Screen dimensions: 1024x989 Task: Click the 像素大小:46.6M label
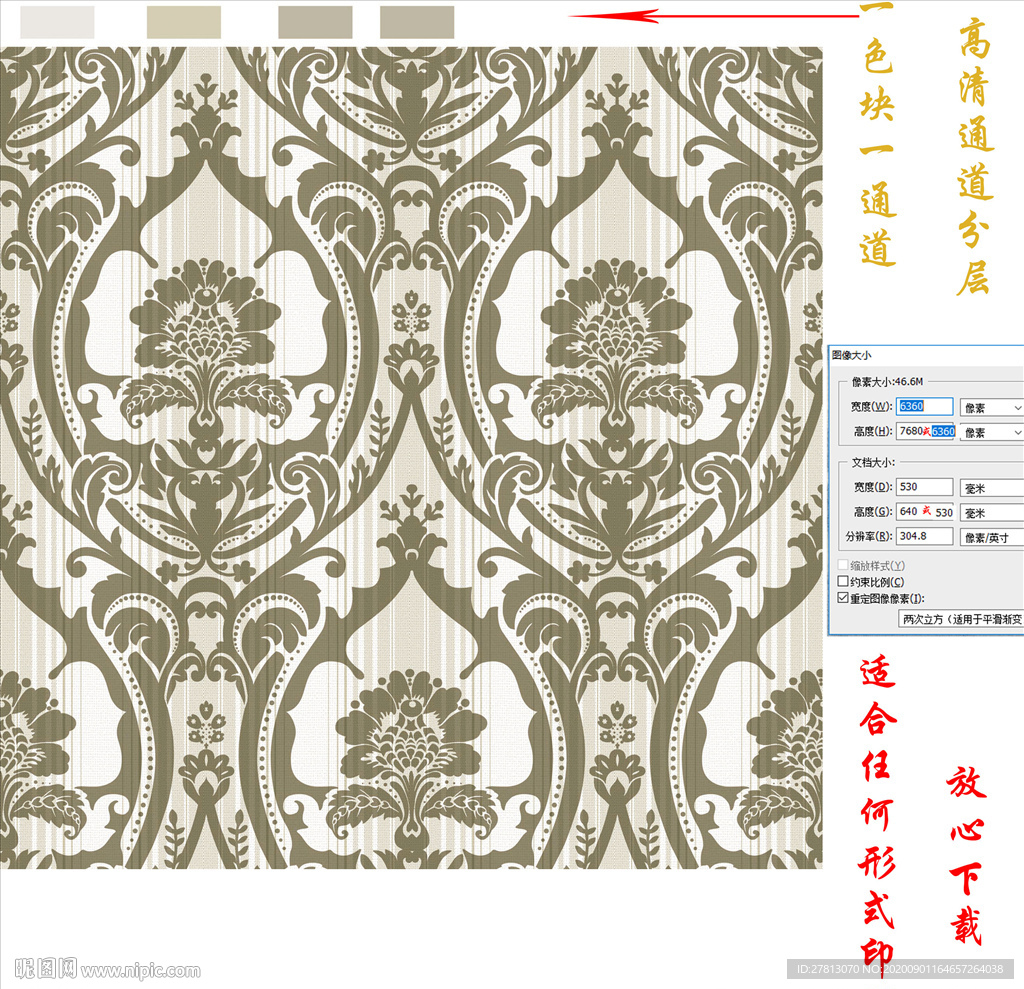(x=887, y=381)
